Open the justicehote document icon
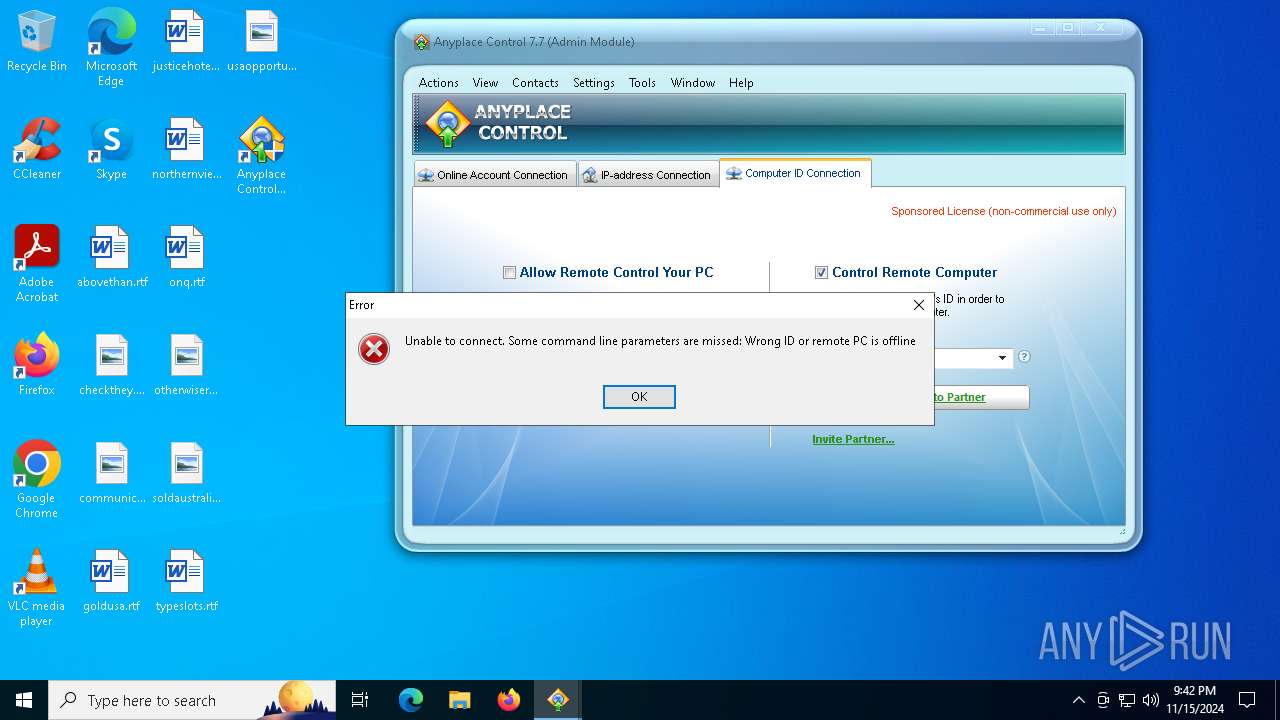This screenshot has height=720, width=1280. pyautogui.click(x=186, y=42)
